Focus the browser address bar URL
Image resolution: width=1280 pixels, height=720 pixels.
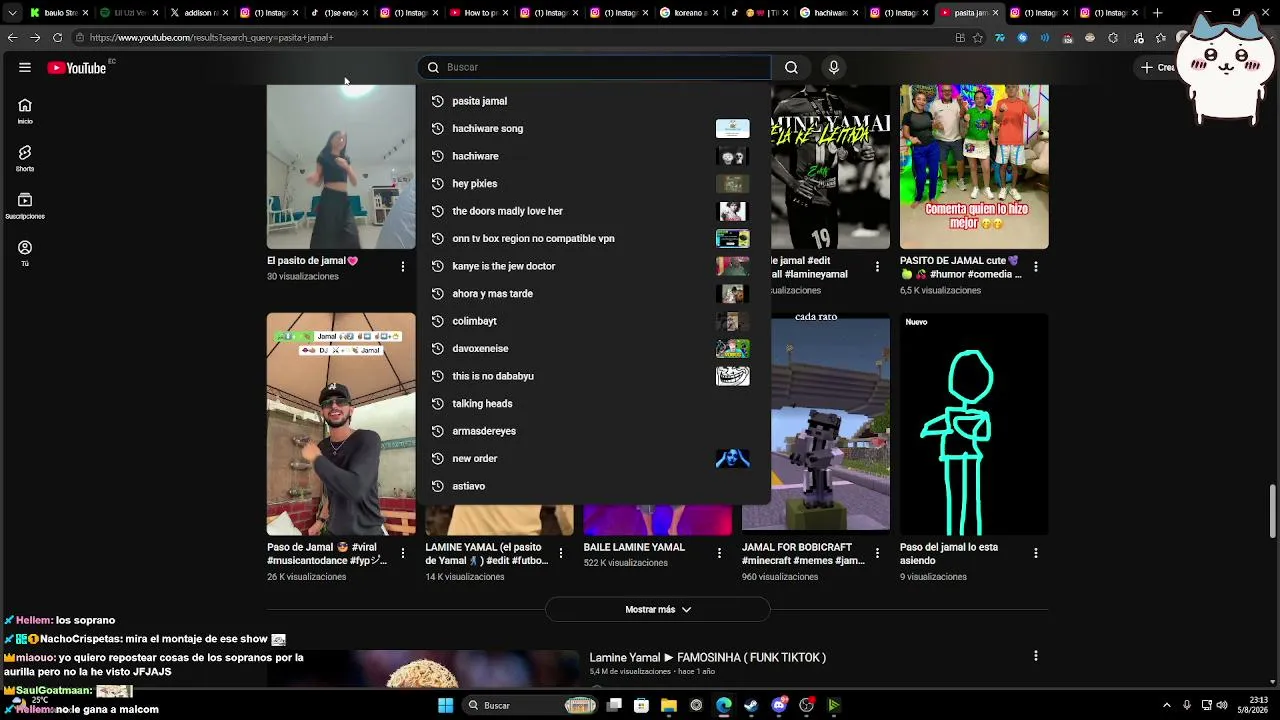pos(211,38)
